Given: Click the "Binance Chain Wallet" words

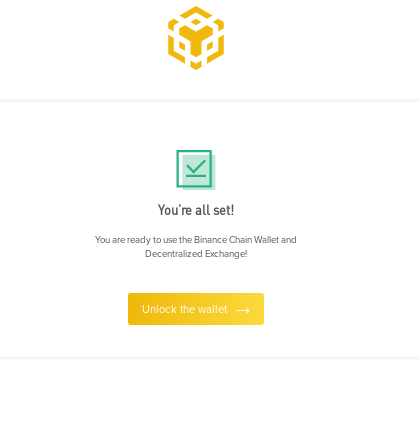Looking at the screenshot, I should 236,240.
